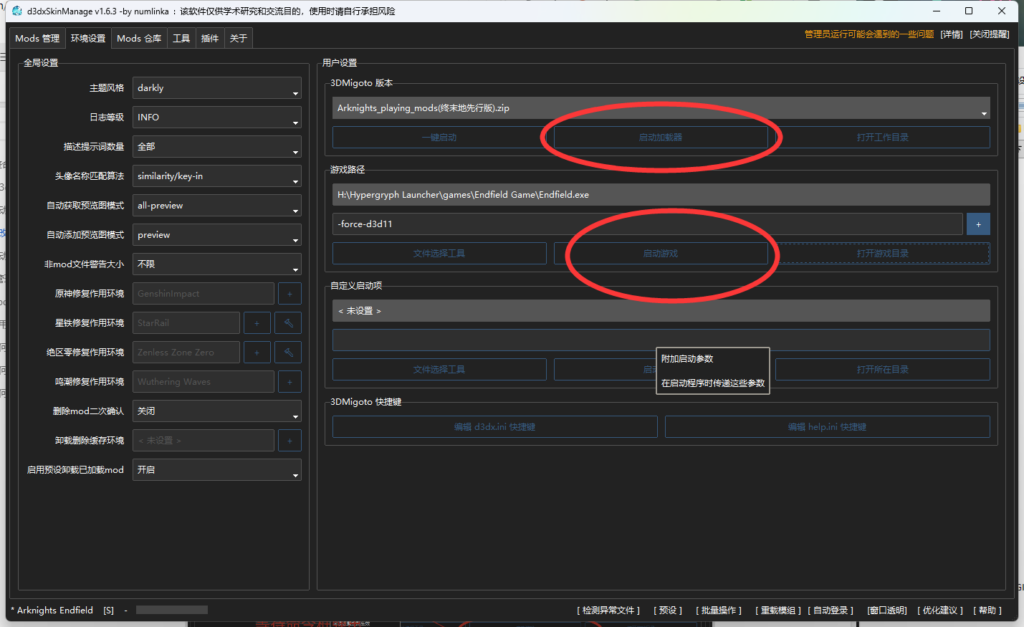
Task: Switch to the Mods 管理 tab
Action: click(x=37, y=38)
